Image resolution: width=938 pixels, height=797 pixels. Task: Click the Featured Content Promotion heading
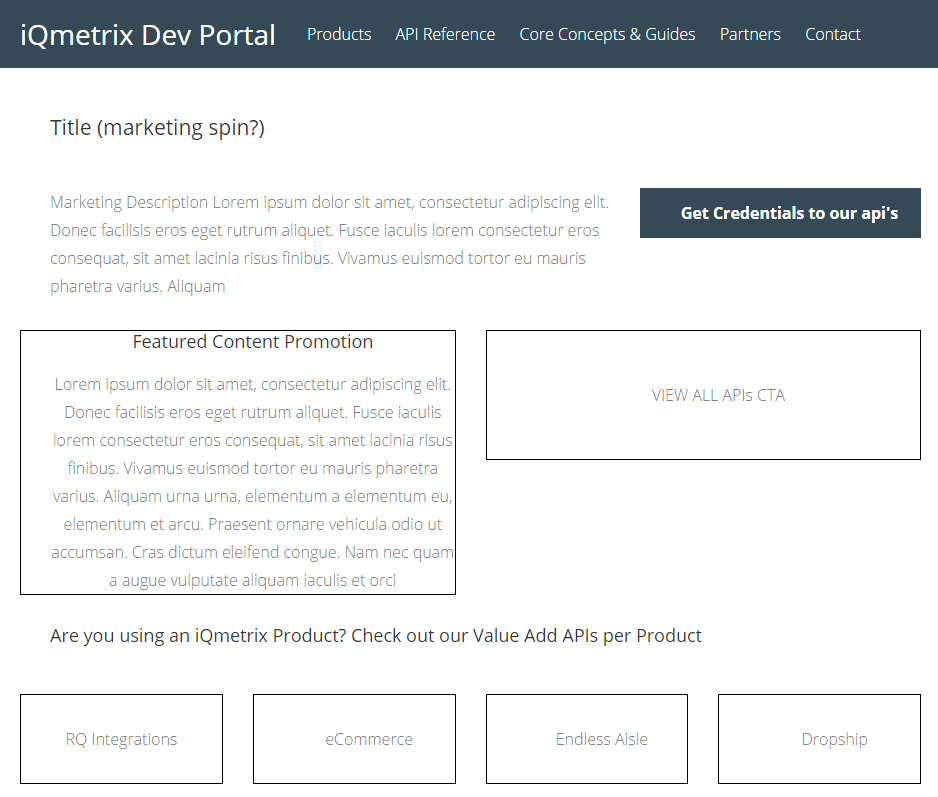[x=253, y=342]
